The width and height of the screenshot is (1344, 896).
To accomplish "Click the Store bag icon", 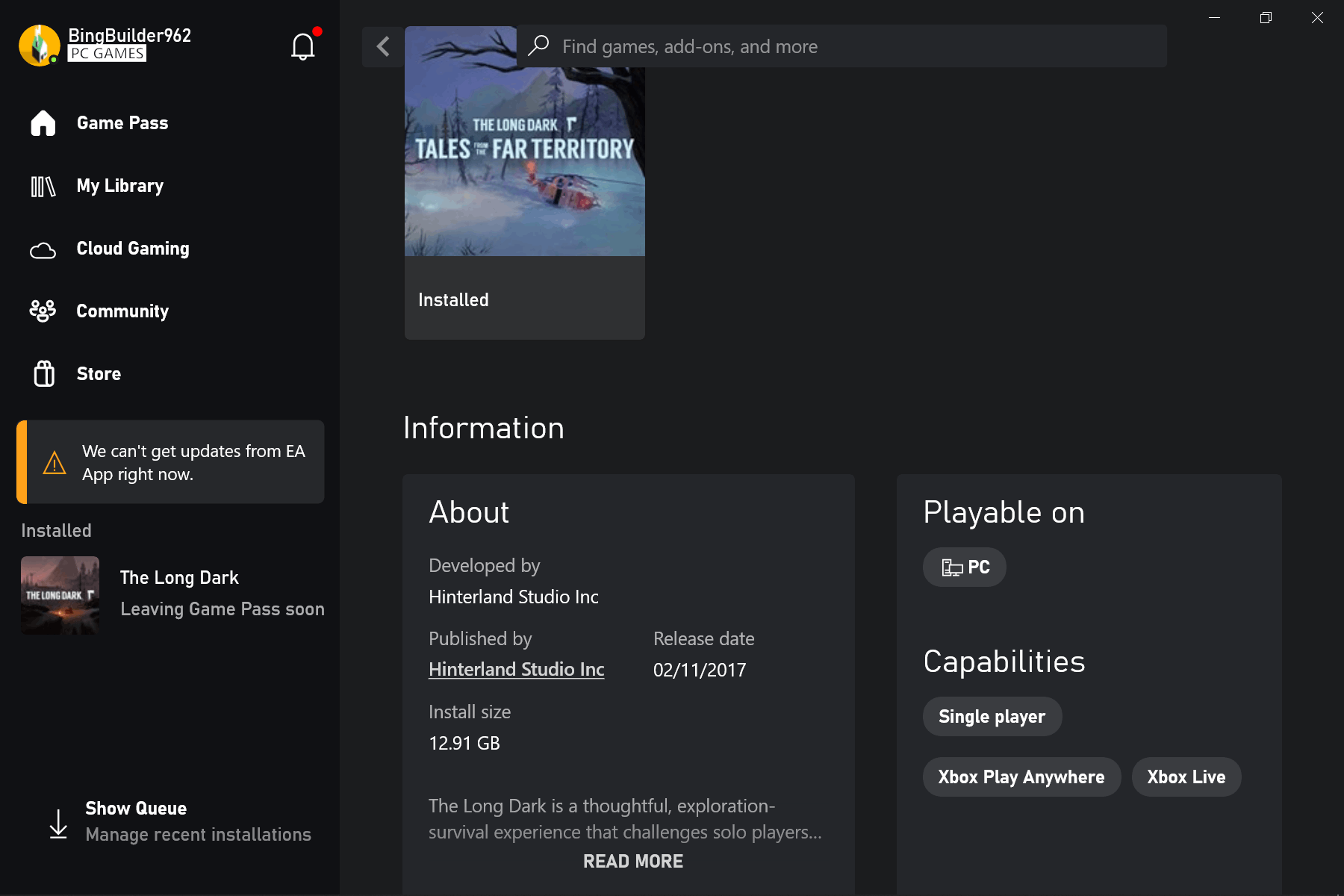I will [x=44, y=373].
